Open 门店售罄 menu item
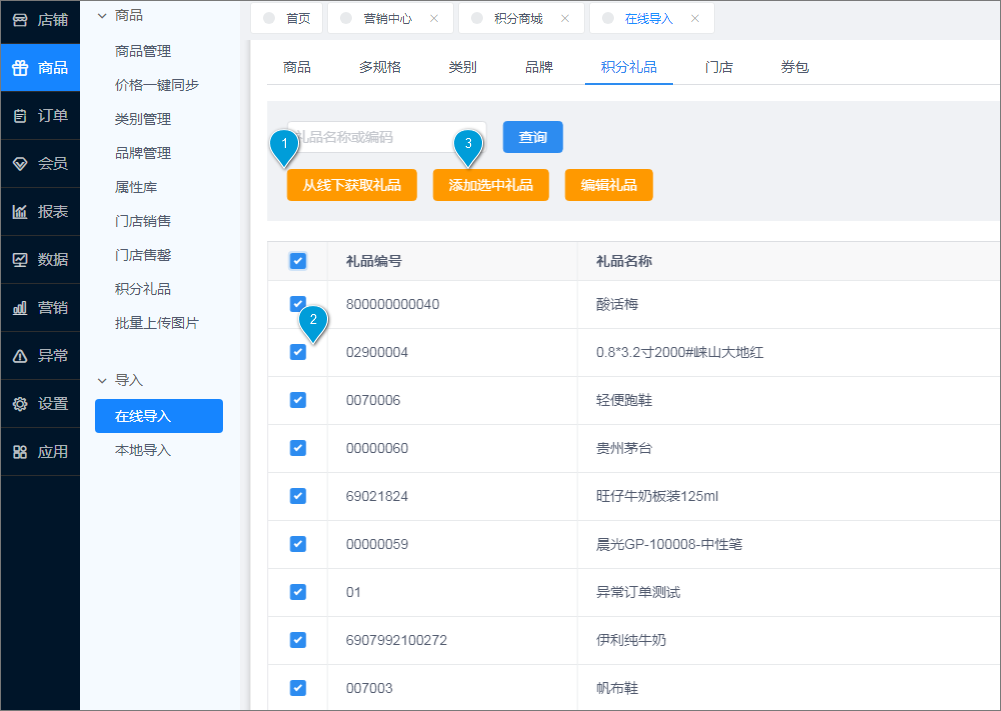 pos(143,255)
